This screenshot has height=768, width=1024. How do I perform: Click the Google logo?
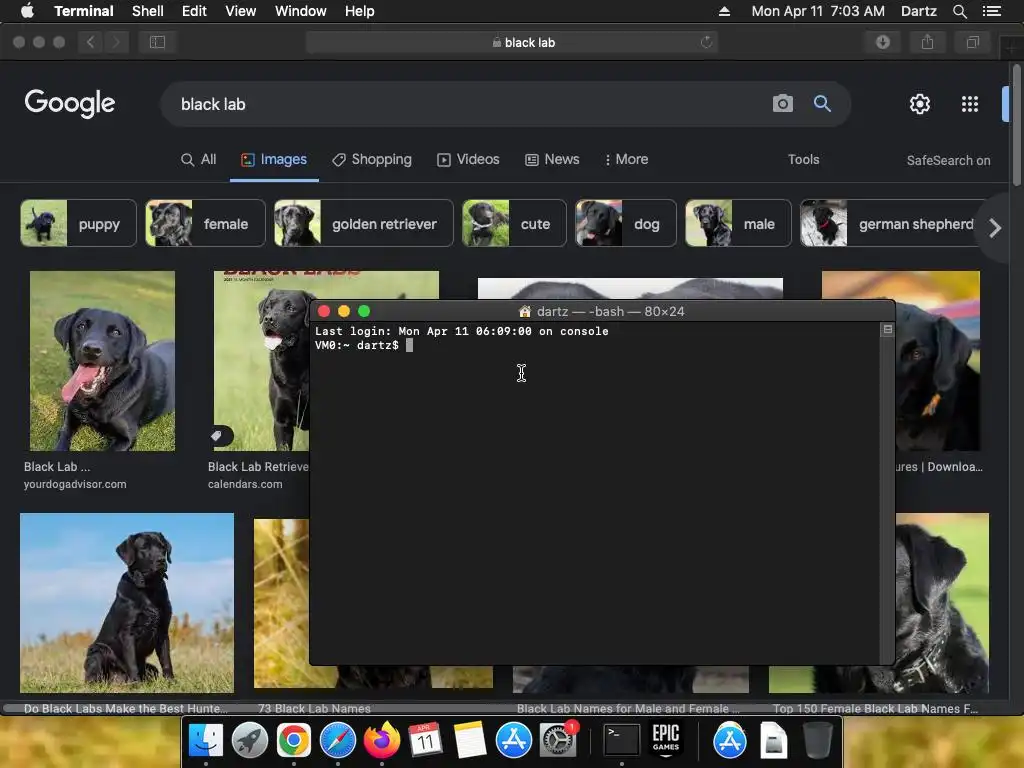(x=70, y=103)
